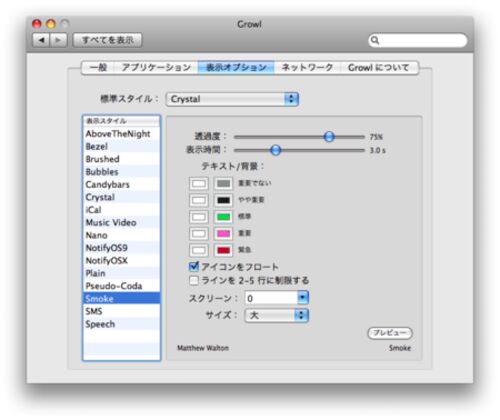
Task: Go forward with the right arrow button
Action: pyautogui.click(x=58, y=40)
